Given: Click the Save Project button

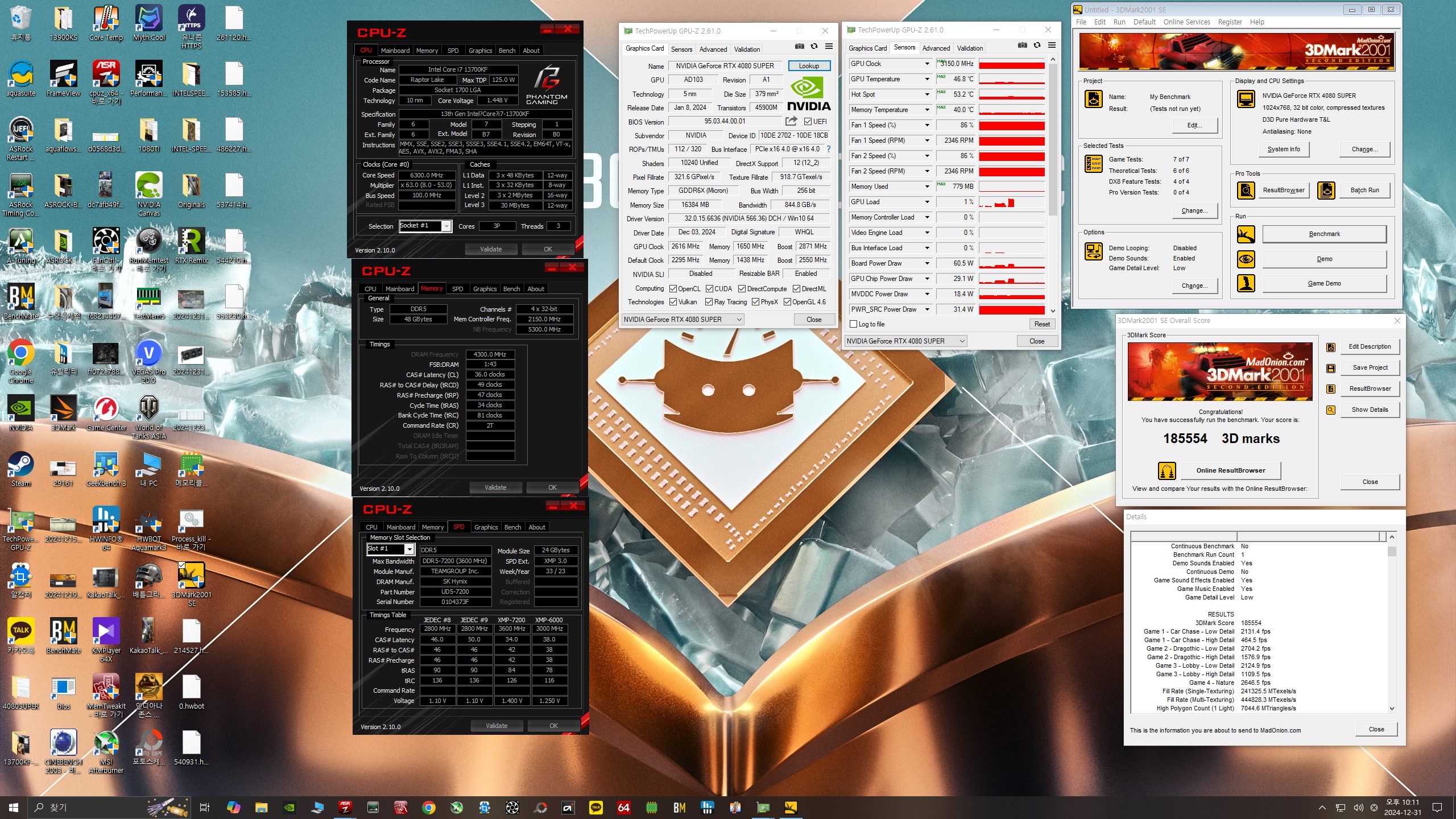Looking at the screenshot, I should coord(1370,367).
